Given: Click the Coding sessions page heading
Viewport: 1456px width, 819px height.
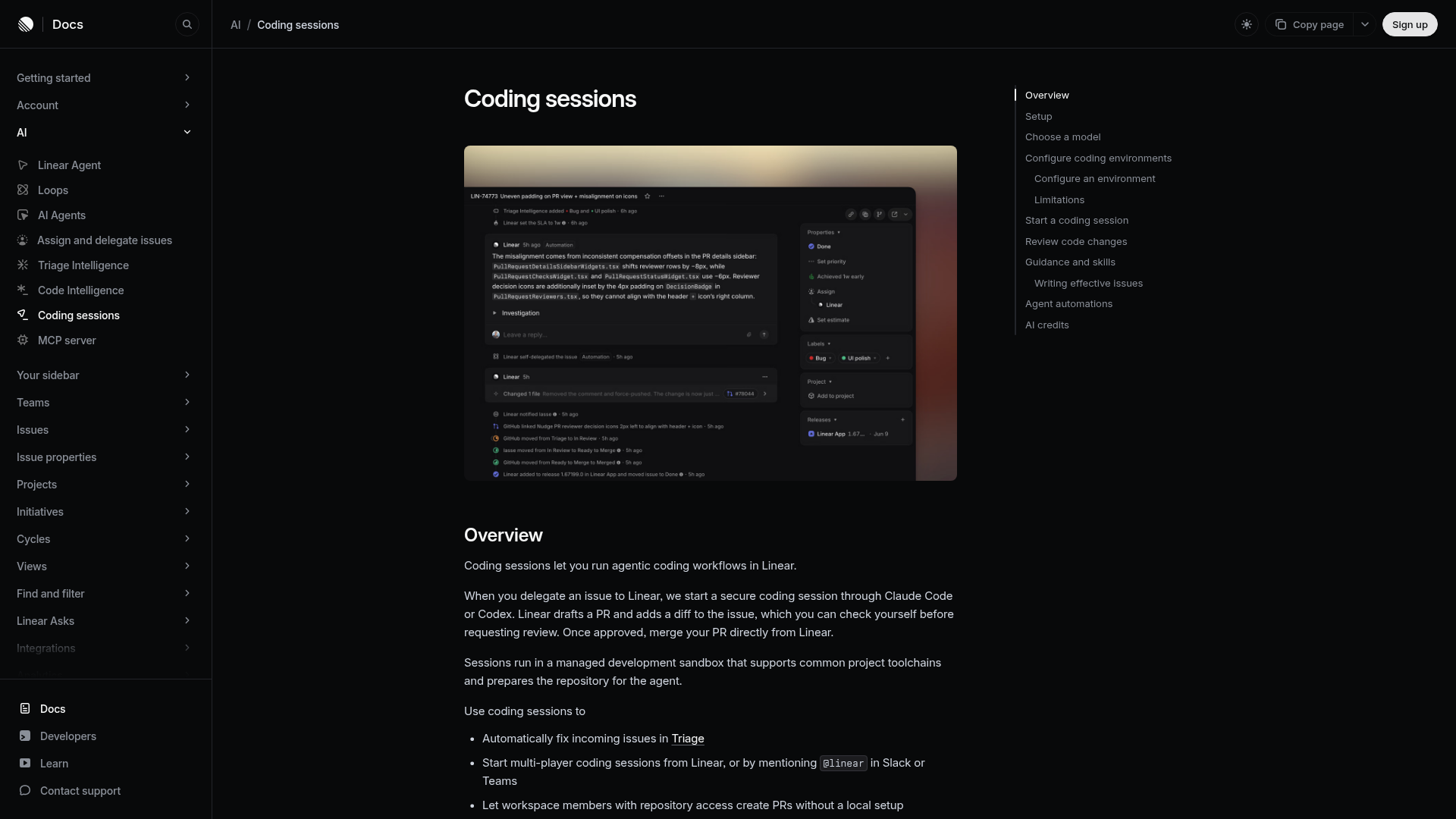Looking at the screenshot, I should click(x=550, y=99).
